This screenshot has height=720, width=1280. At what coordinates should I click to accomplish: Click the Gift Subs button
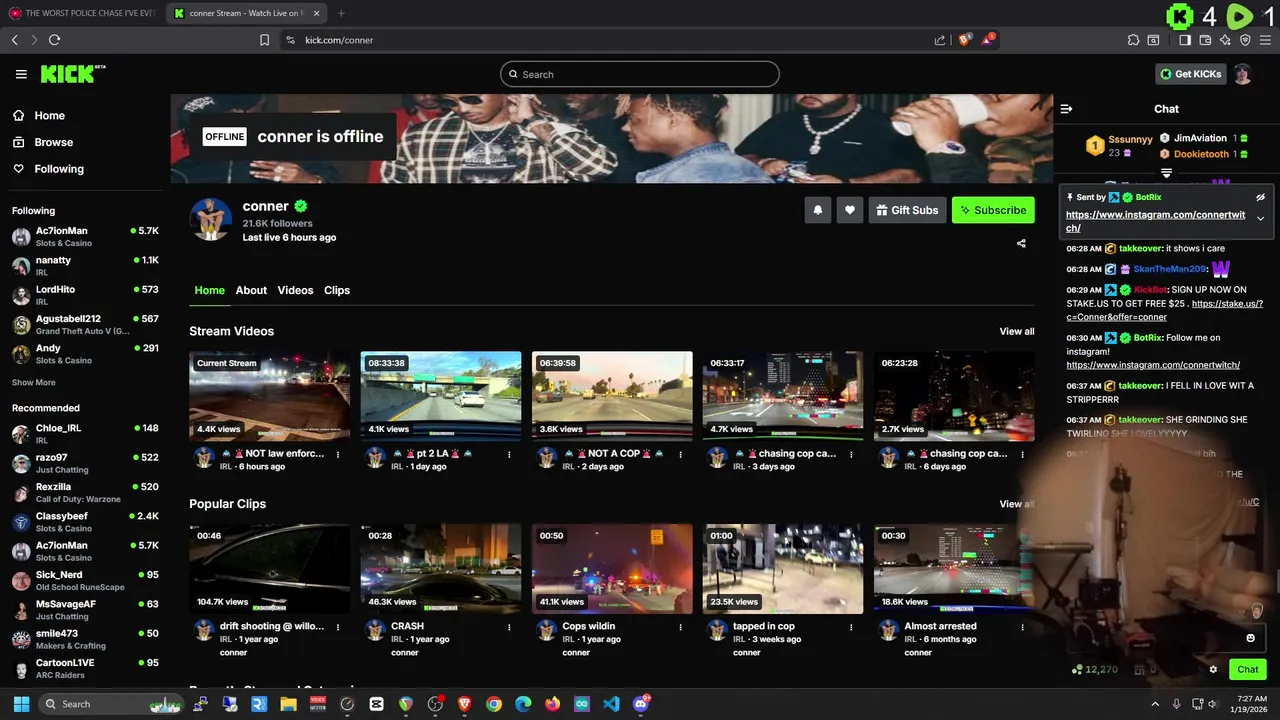click(x=908, y=210)
